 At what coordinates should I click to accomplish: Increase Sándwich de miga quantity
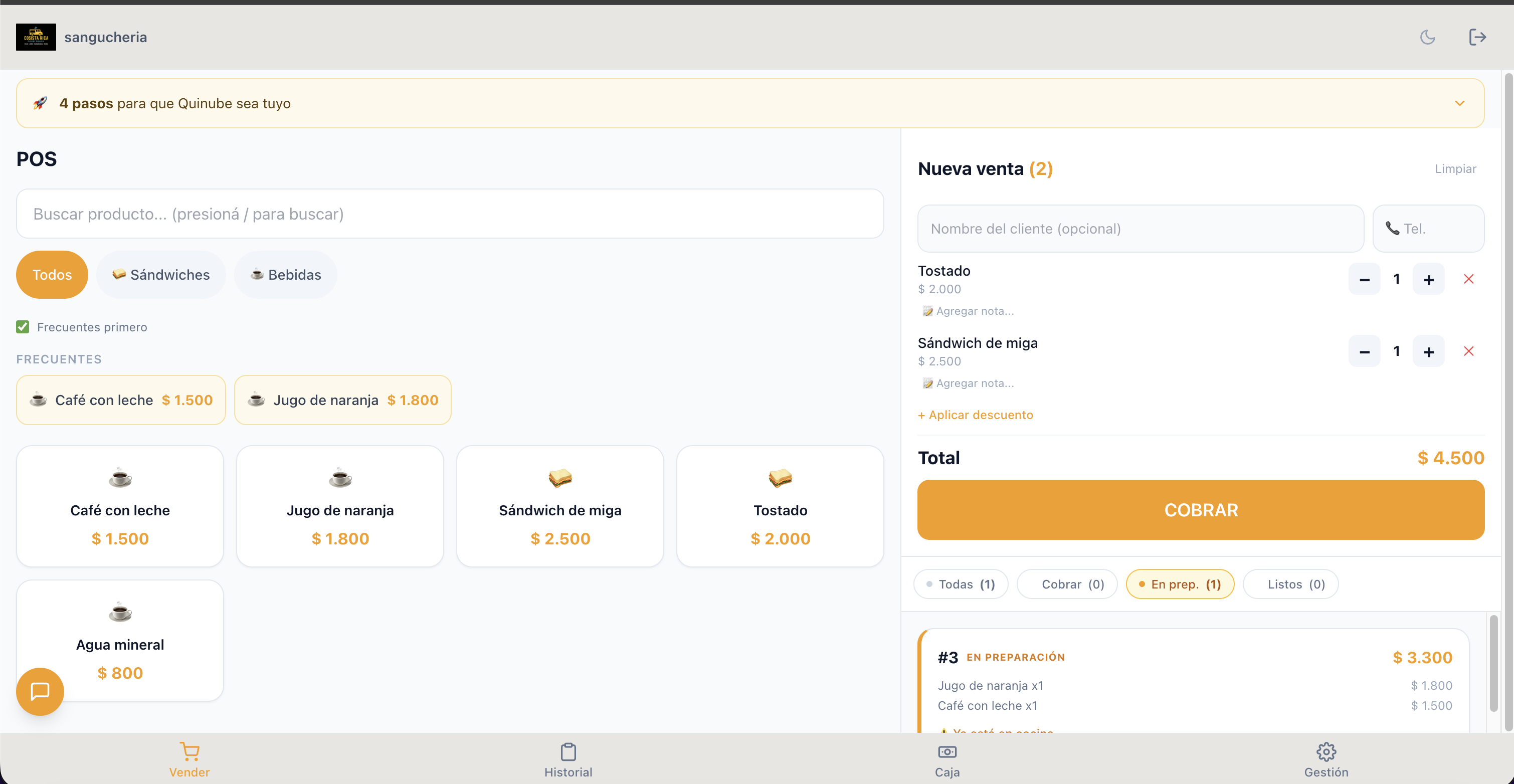pos(1428,351)
